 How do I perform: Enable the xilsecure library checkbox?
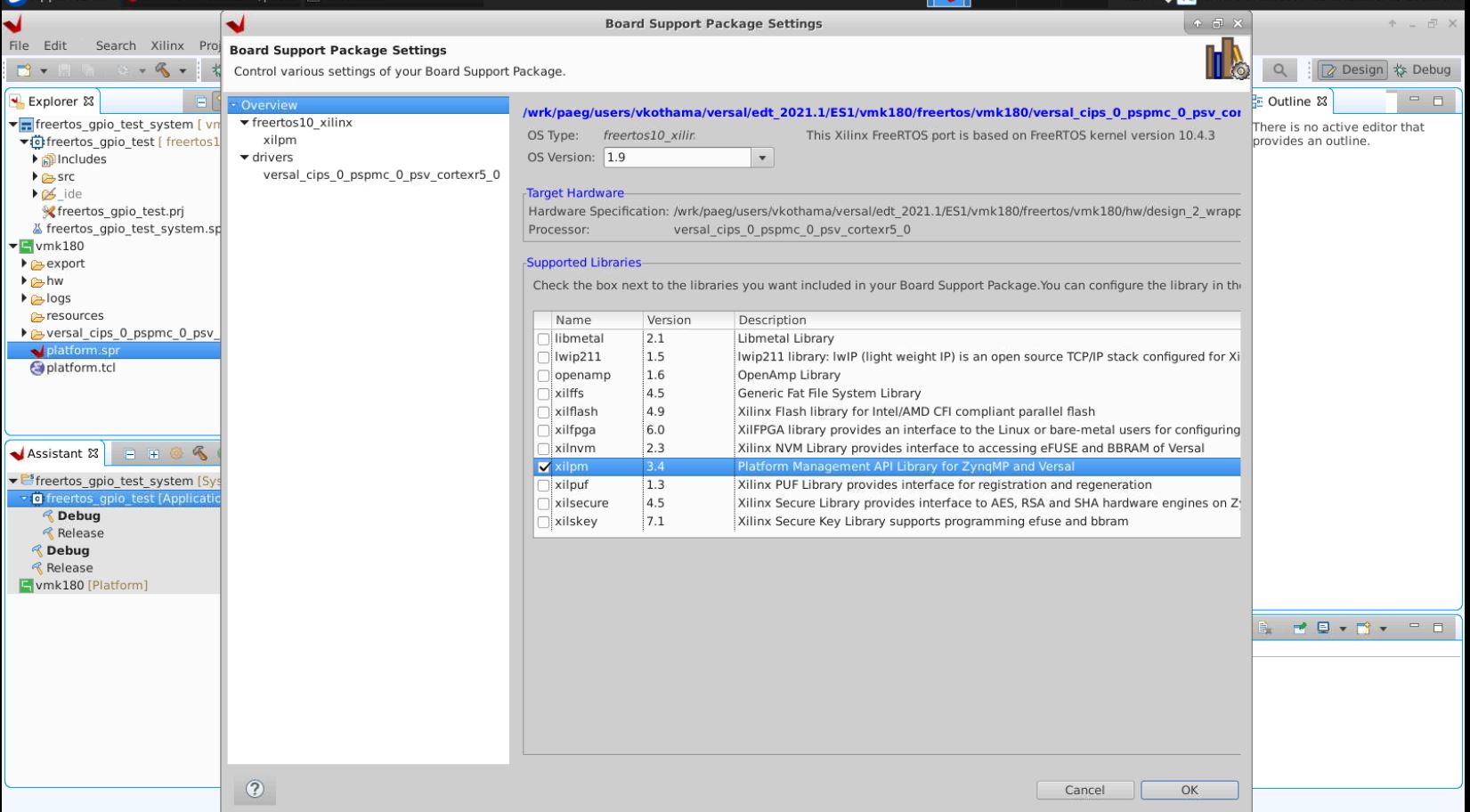click(x=543, y=503)
